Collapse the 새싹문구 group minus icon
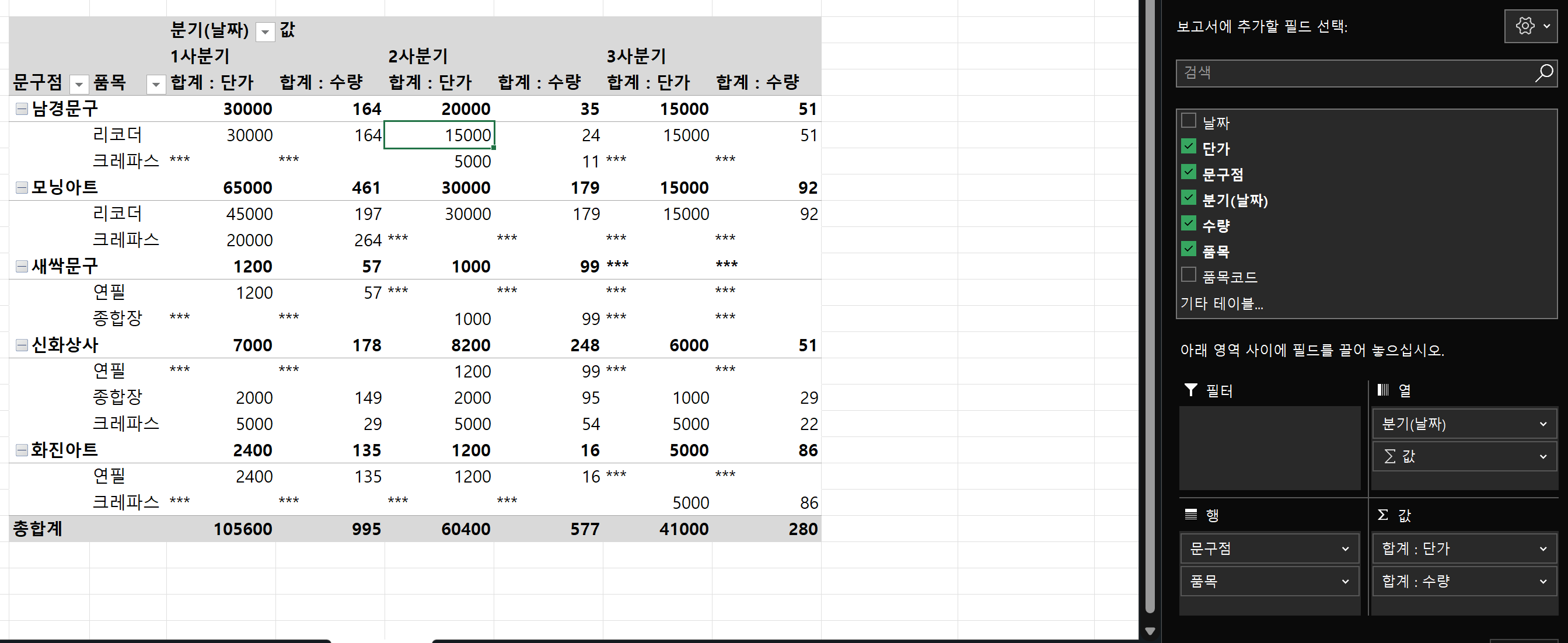Viewport: 1568px width, 643px height. coord(22,266)
